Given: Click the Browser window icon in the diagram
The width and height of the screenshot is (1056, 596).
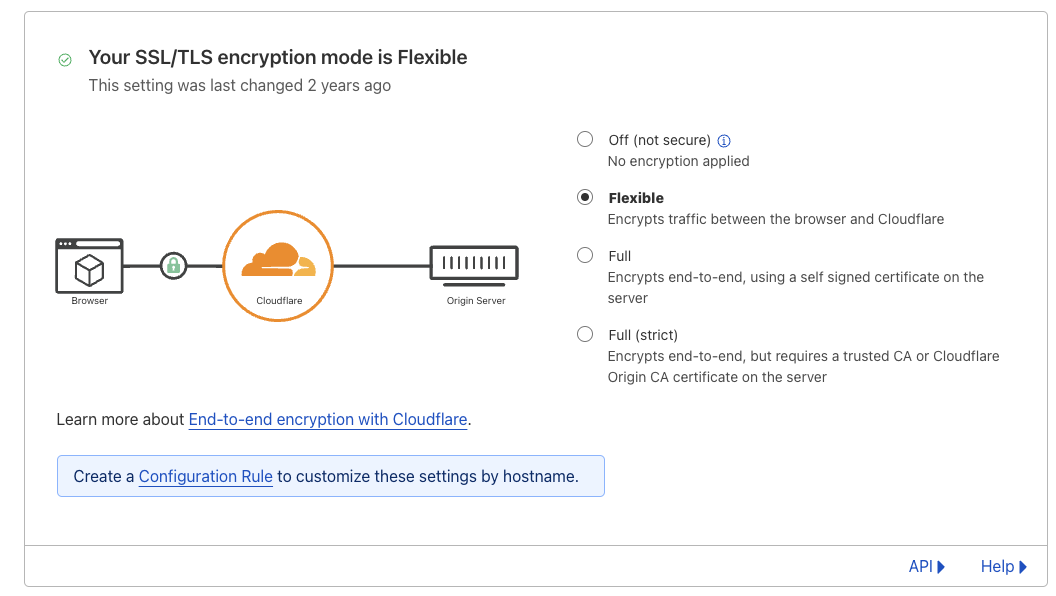Looking at the screenshot, I should (x=90, y=266).
